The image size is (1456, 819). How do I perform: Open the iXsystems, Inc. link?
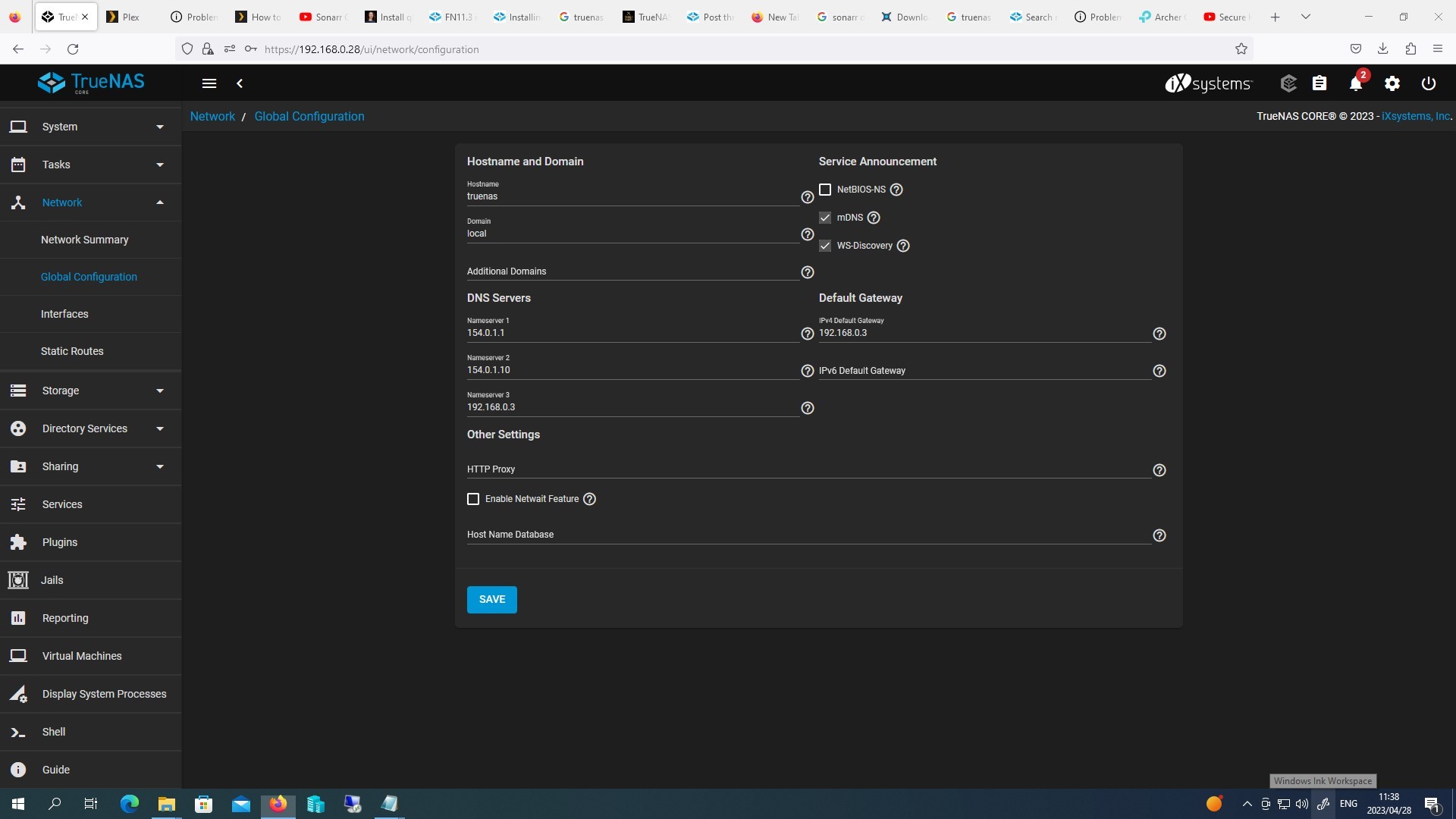click(x=1416, y=116)
